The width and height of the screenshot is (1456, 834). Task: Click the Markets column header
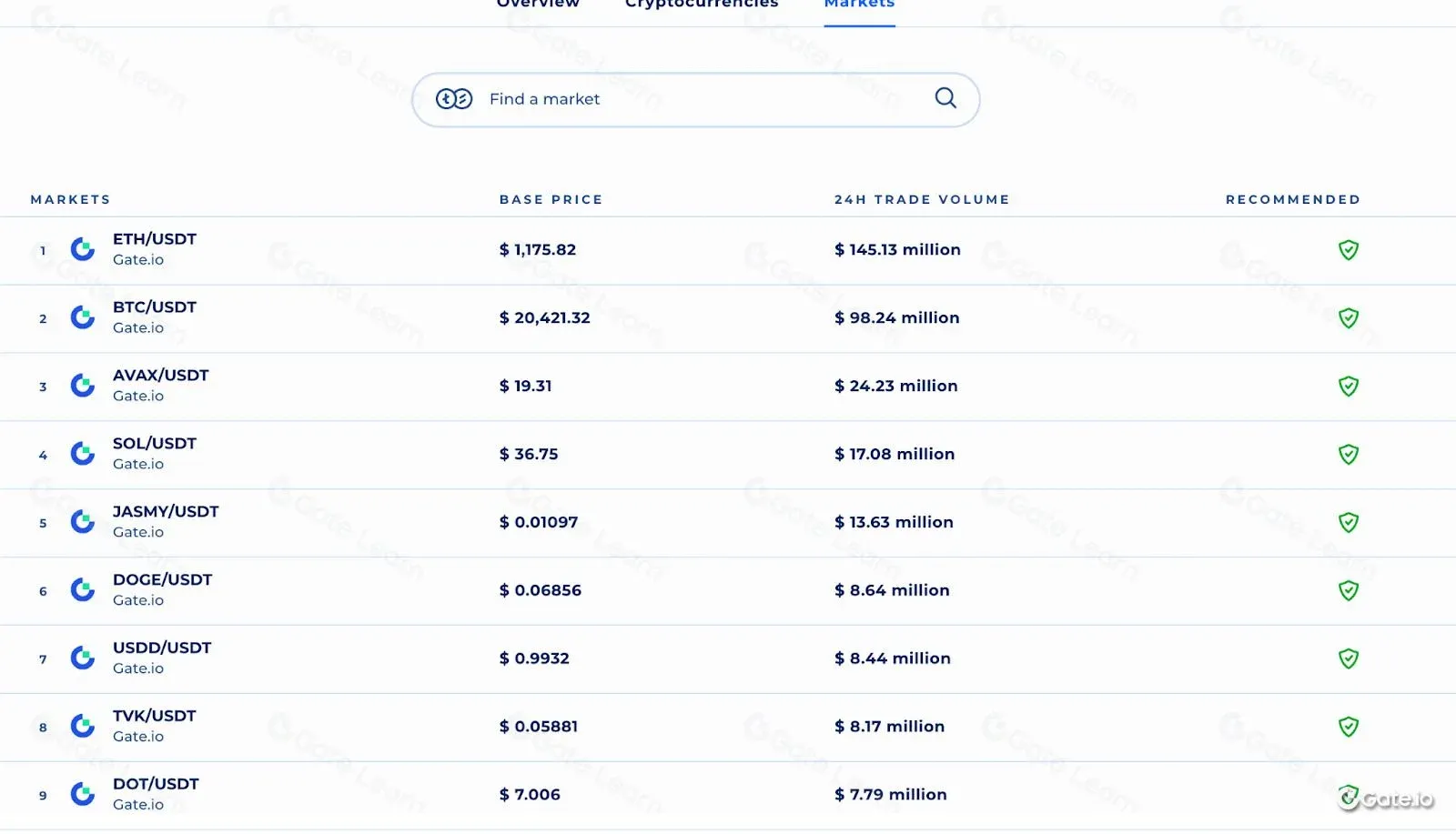[70, 199]
